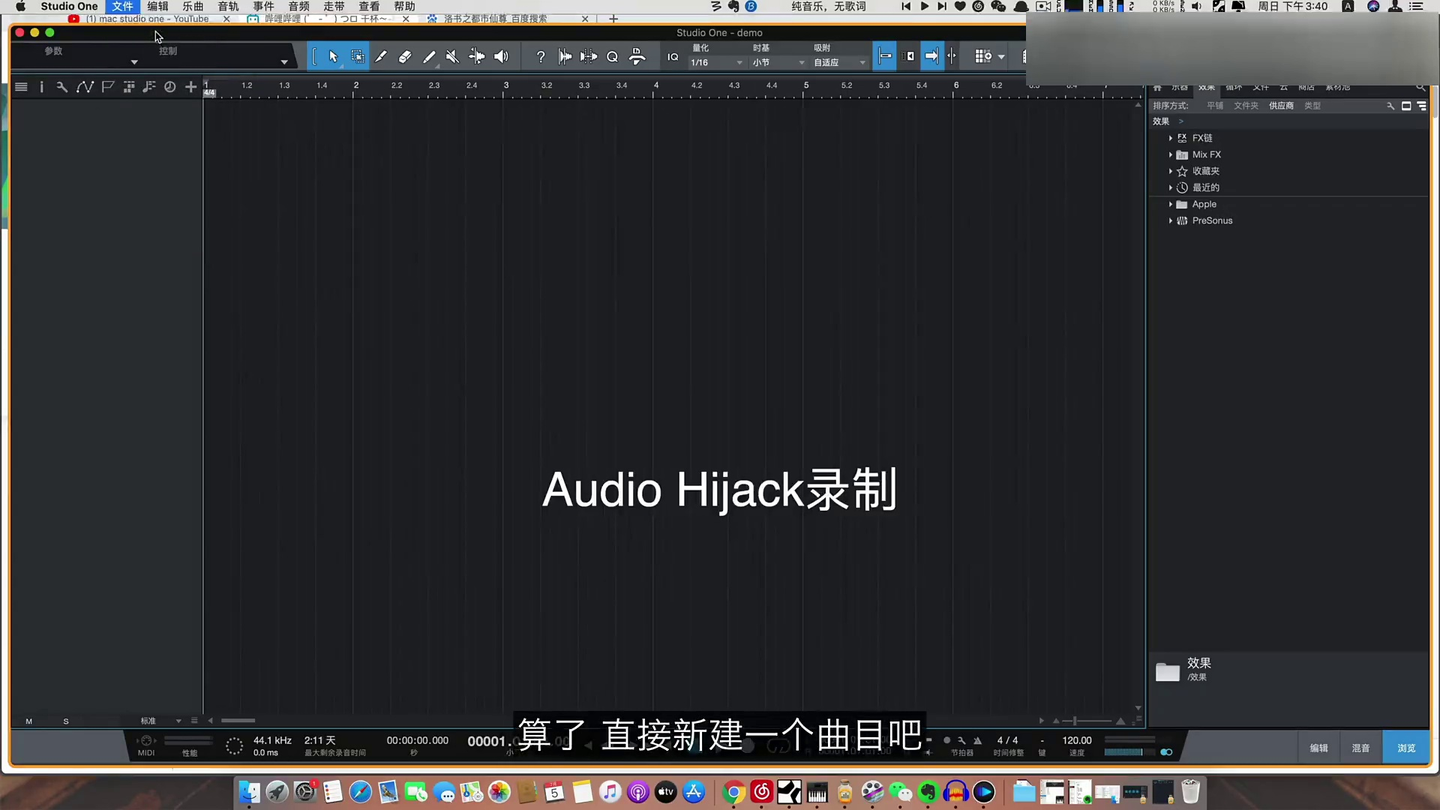
Task: Open the 编辑 menu
Action: (158, 6)
